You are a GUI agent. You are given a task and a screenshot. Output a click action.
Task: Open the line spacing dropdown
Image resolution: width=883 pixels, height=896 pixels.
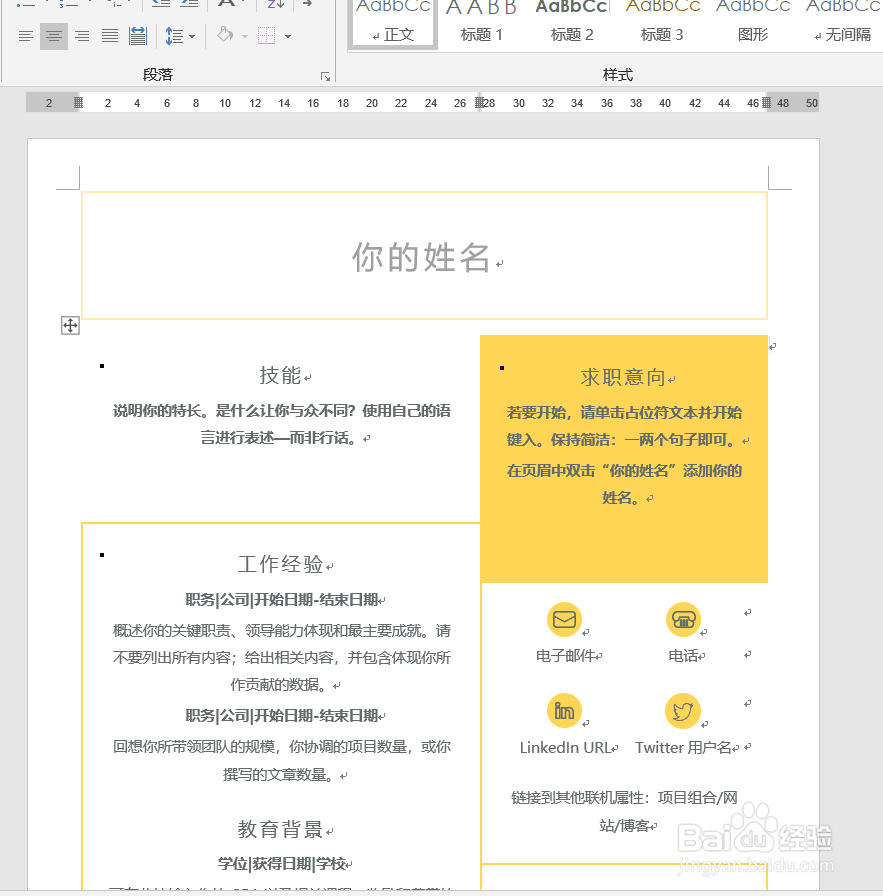click(191, 35)
